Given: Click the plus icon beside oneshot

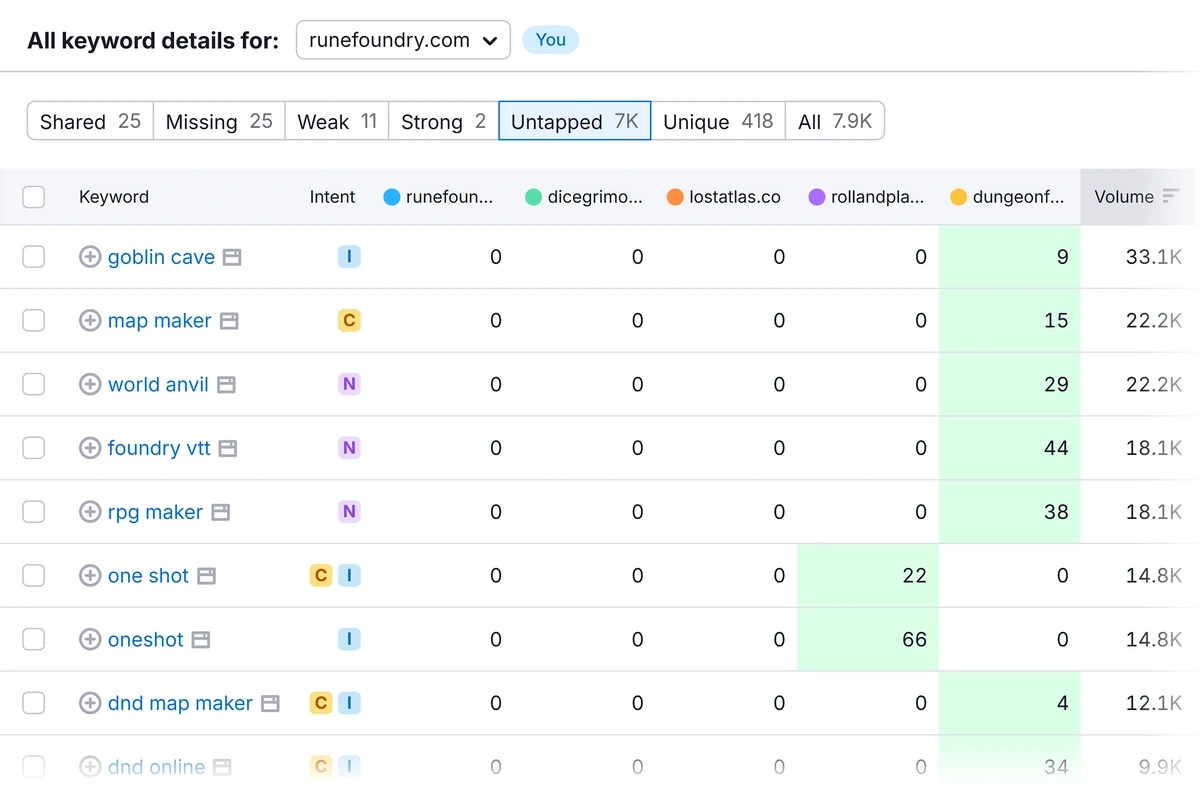Looking at the screenshot, I should [x=90, y=639].
